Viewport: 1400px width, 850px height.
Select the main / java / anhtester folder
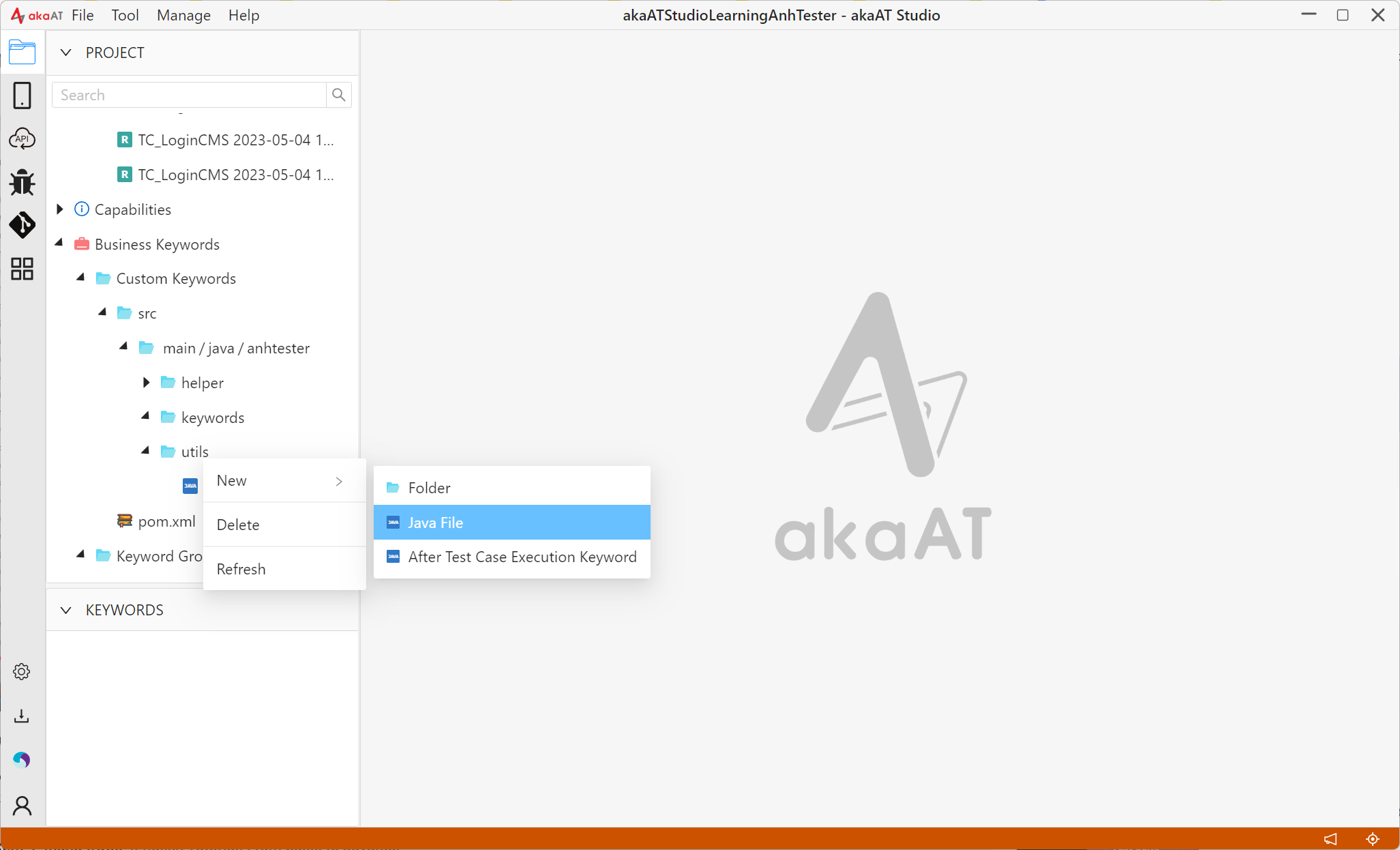tap(235, 348)
